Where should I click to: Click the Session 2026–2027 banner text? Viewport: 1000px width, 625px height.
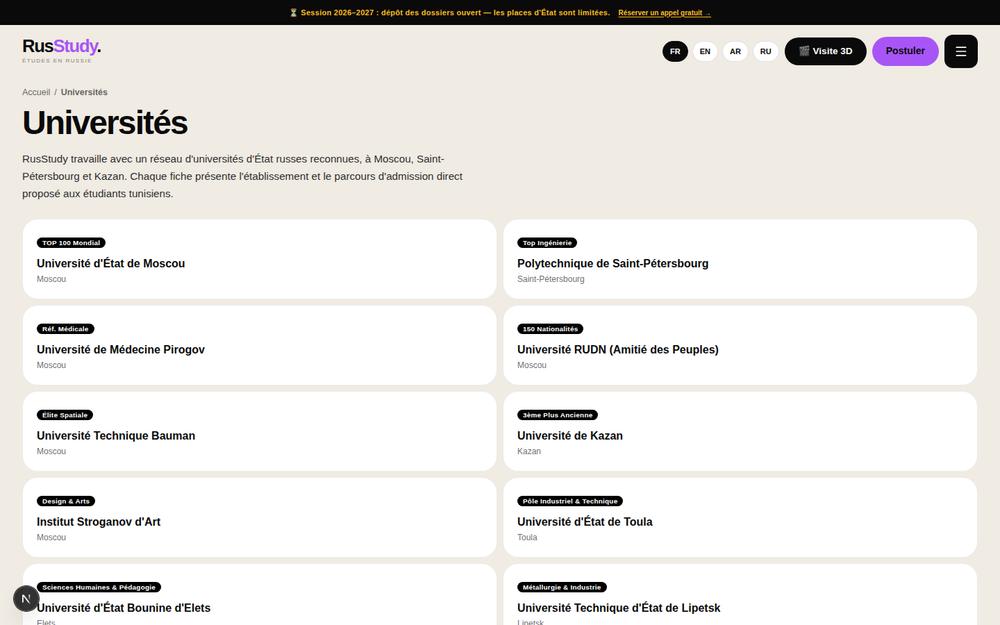coord(450,13)
